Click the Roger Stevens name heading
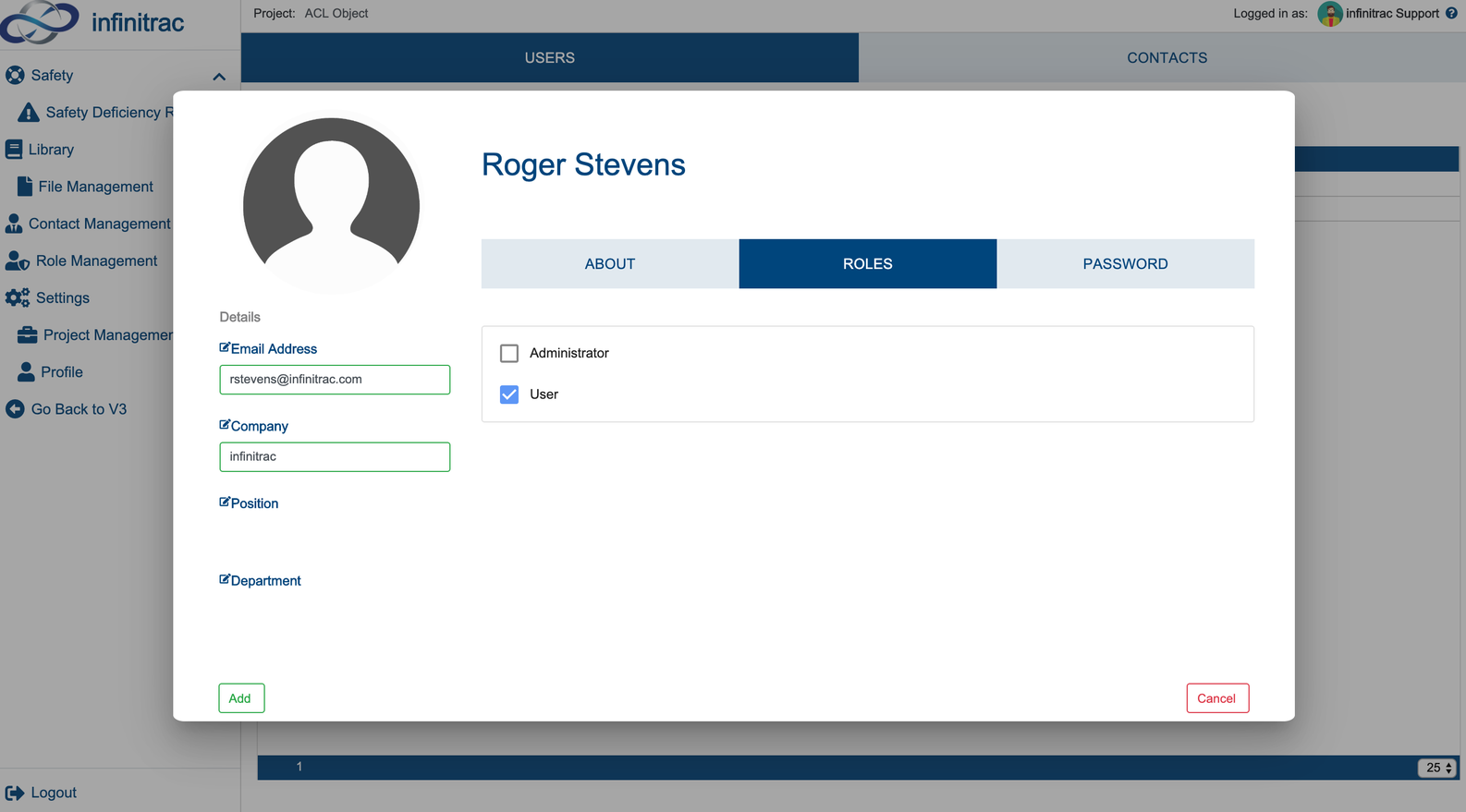Screen dimensions: 1466x812 [583, 164]
